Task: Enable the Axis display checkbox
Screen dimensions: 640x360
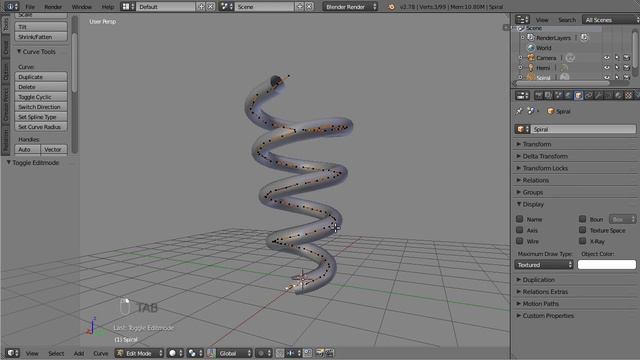Action: coord(519,230)
